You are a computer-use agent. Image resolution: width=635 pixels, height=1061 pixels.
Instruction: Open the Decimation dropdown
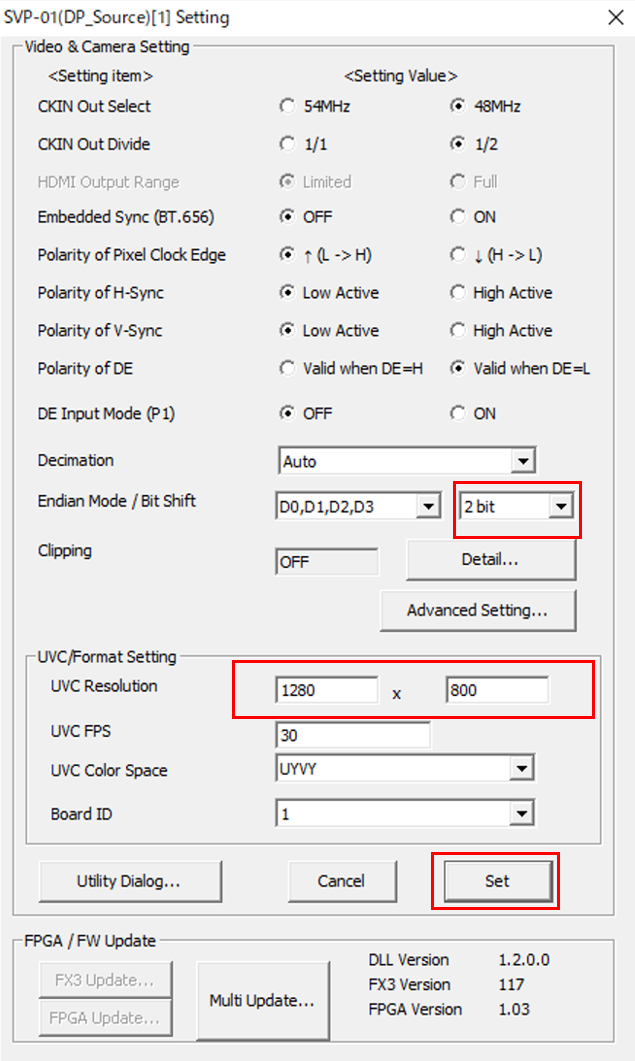pos(522,461)
